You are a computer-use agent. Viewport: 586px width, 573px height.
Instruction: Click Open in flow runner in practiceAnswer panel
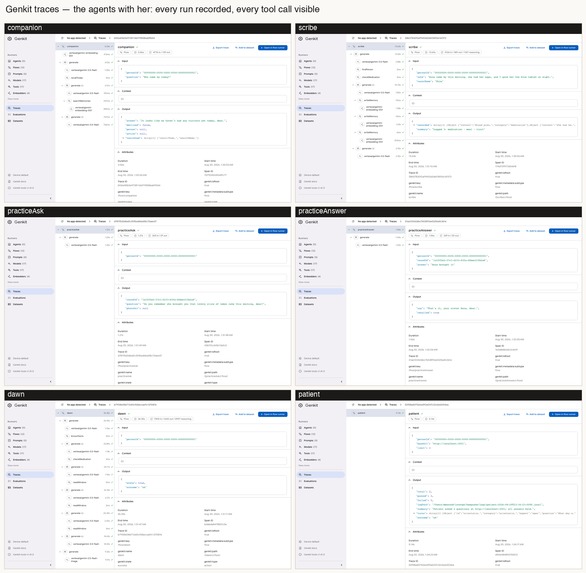coord(563,231)
